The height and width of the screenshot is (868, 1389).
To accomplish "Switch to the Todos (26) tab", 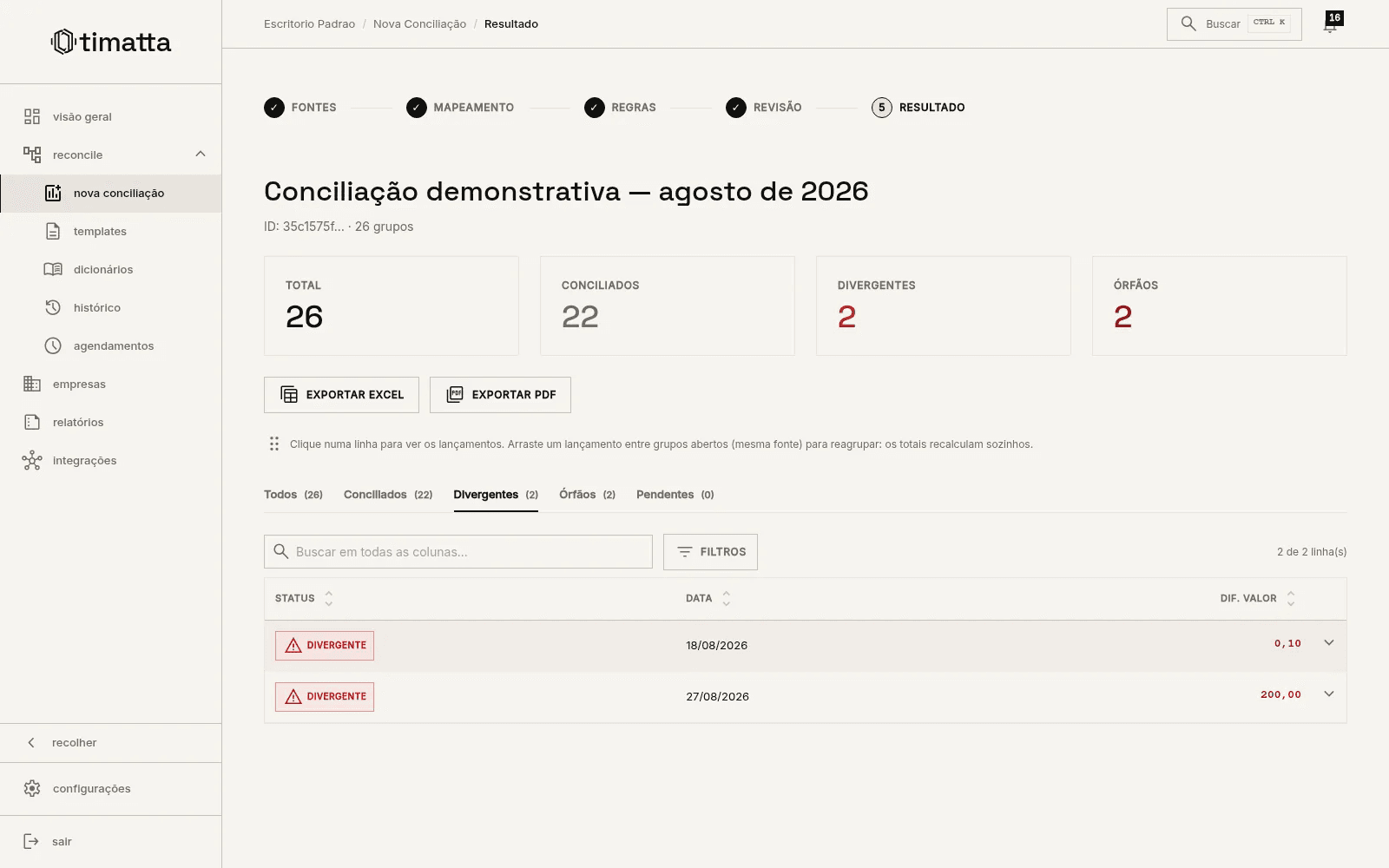I will click(x=293, y=495).
